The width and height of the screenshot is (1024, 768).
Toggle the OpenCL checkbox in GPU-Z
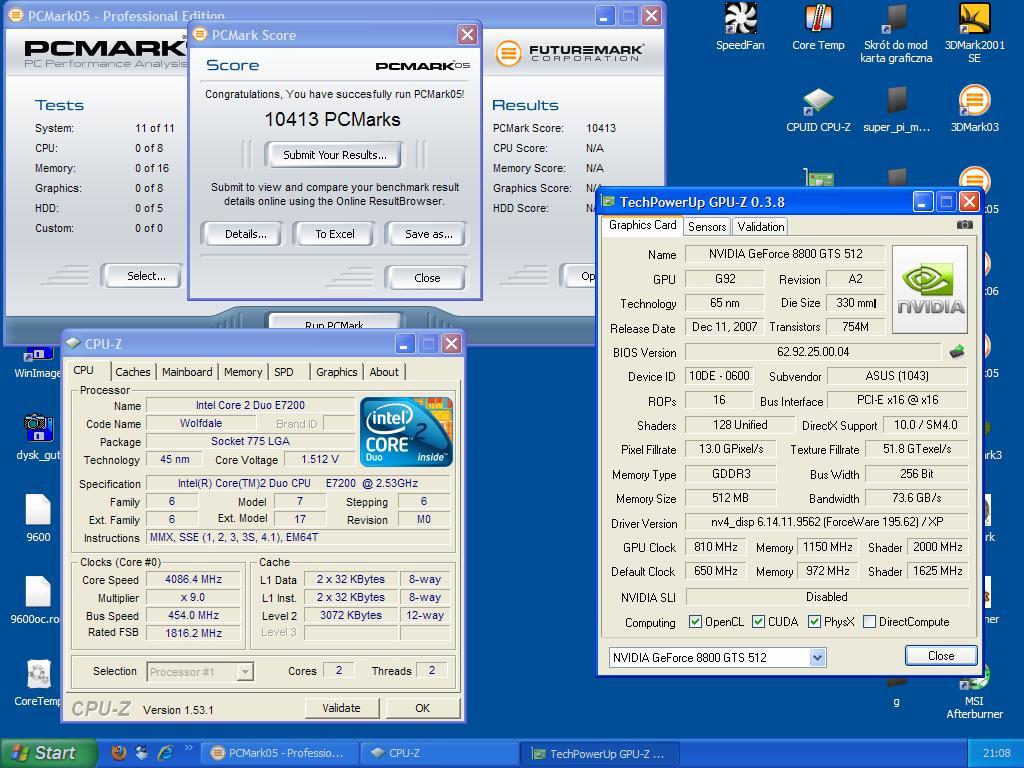[x=696, y=622]
